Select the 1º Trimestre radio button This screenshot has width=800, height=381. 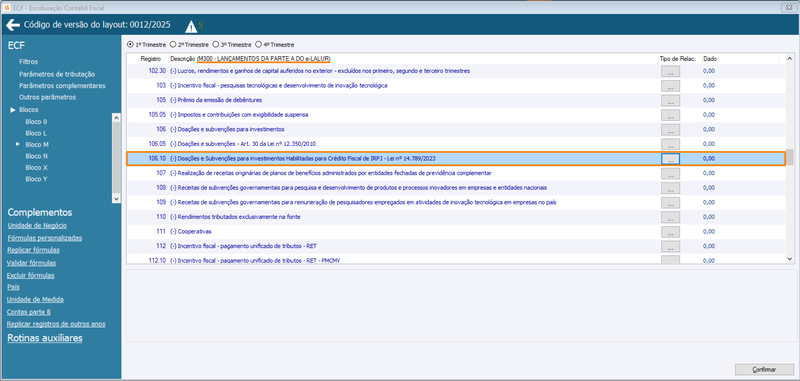coord(130,44)
